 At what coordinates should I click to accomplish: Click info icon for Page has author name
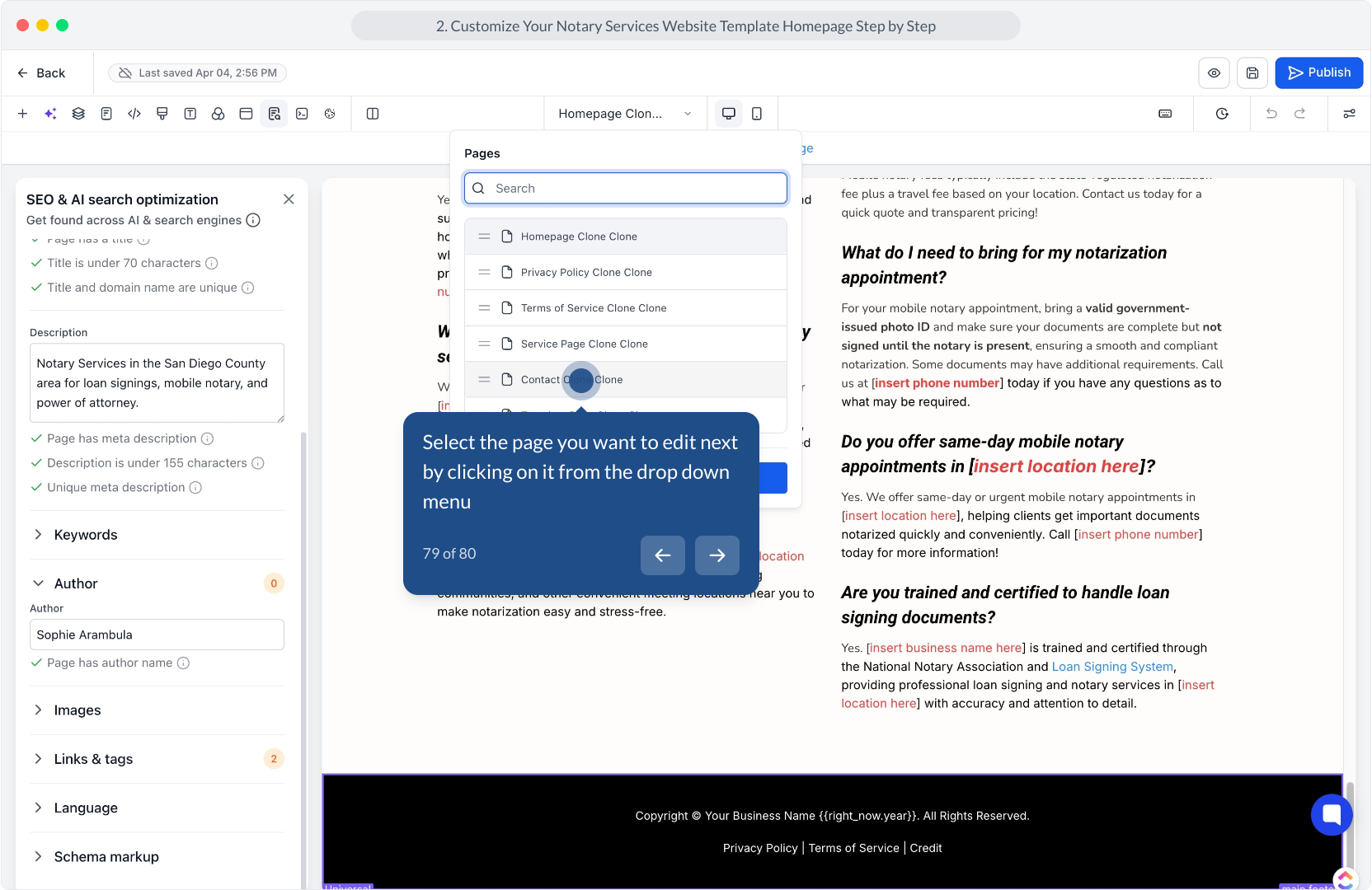click(184, 663)
